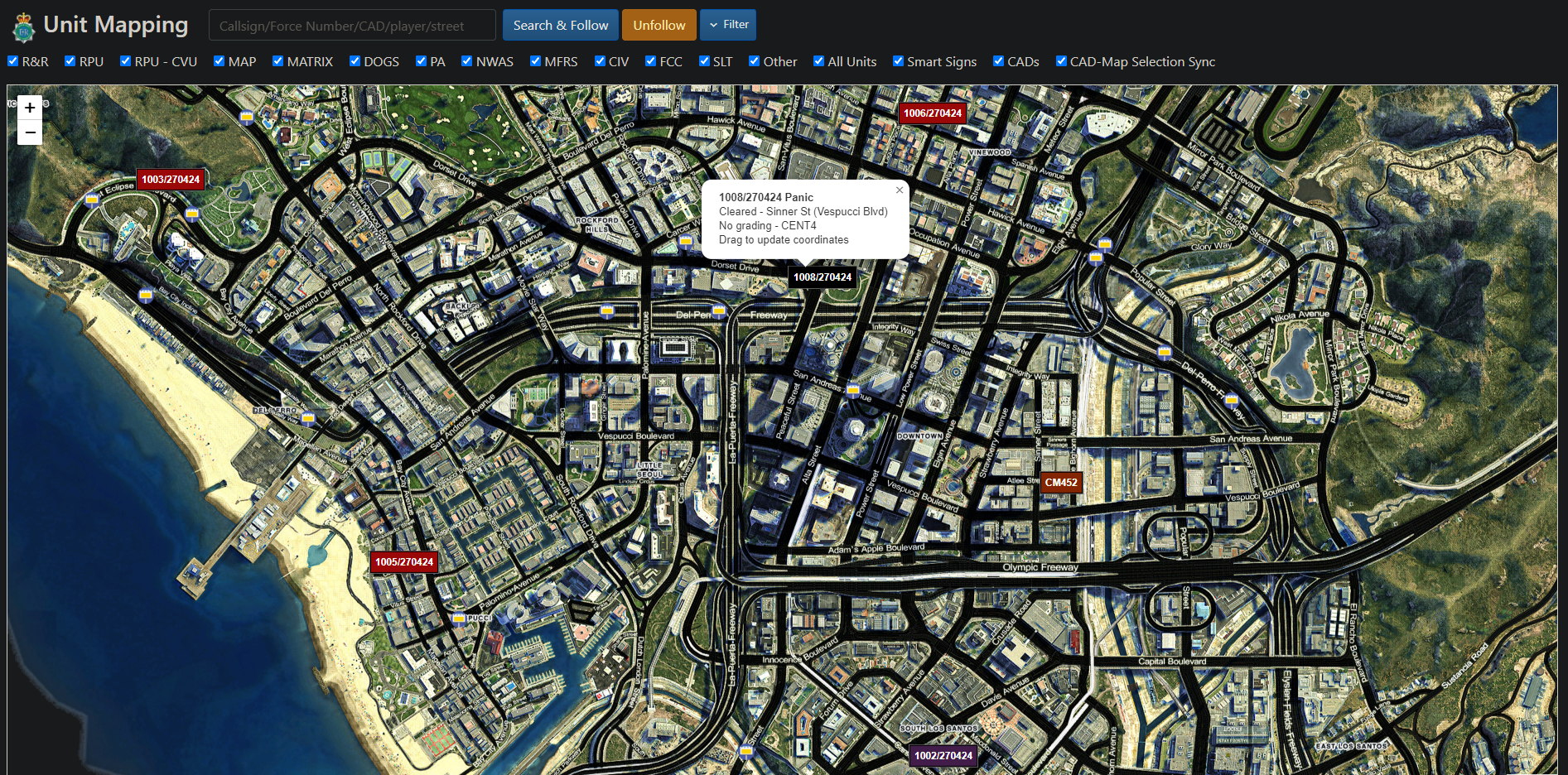Select the 1005/270424 unit marker

point(404,562)
